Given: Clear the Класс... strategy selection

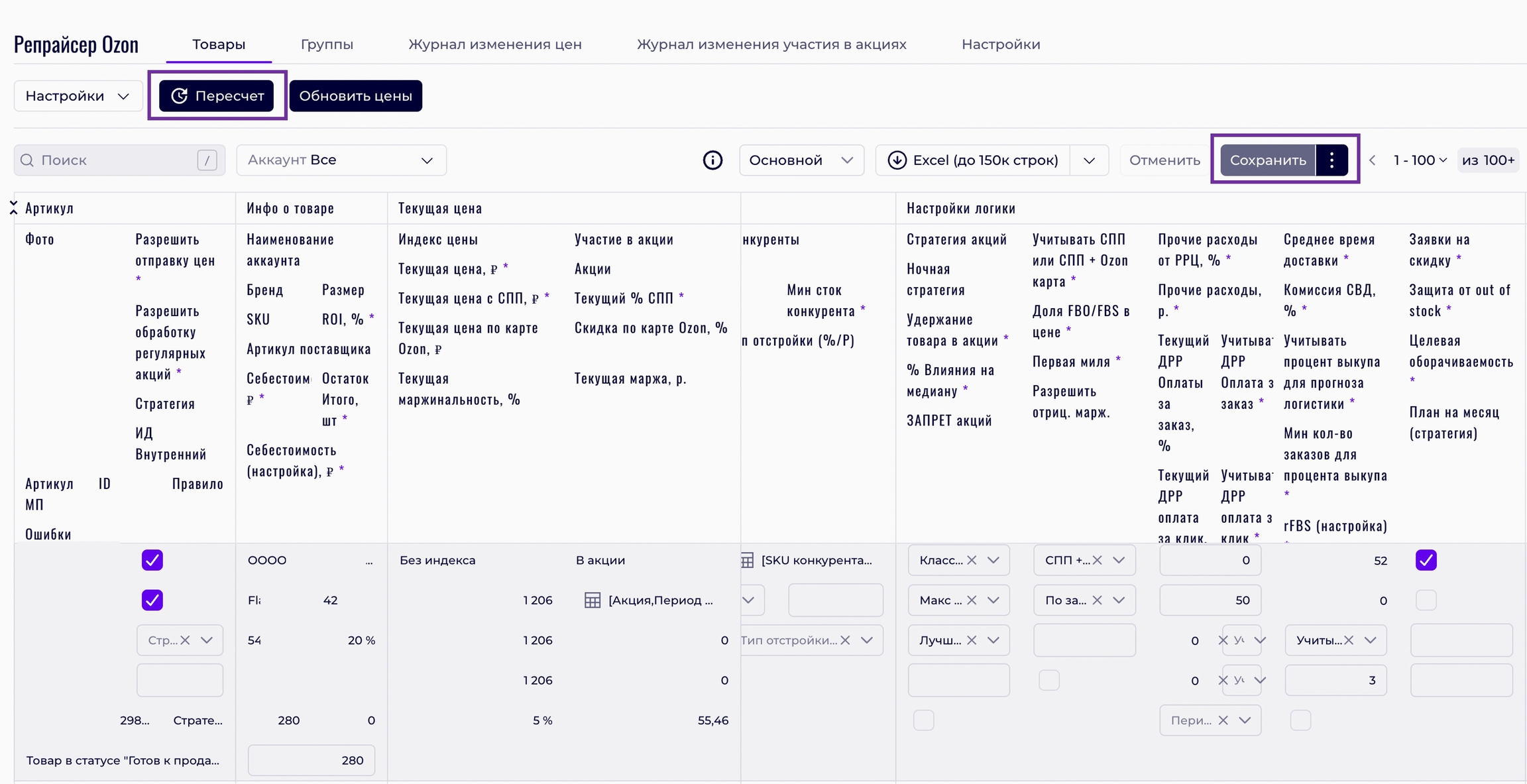Looking at the screenshot, I should 972,561.
